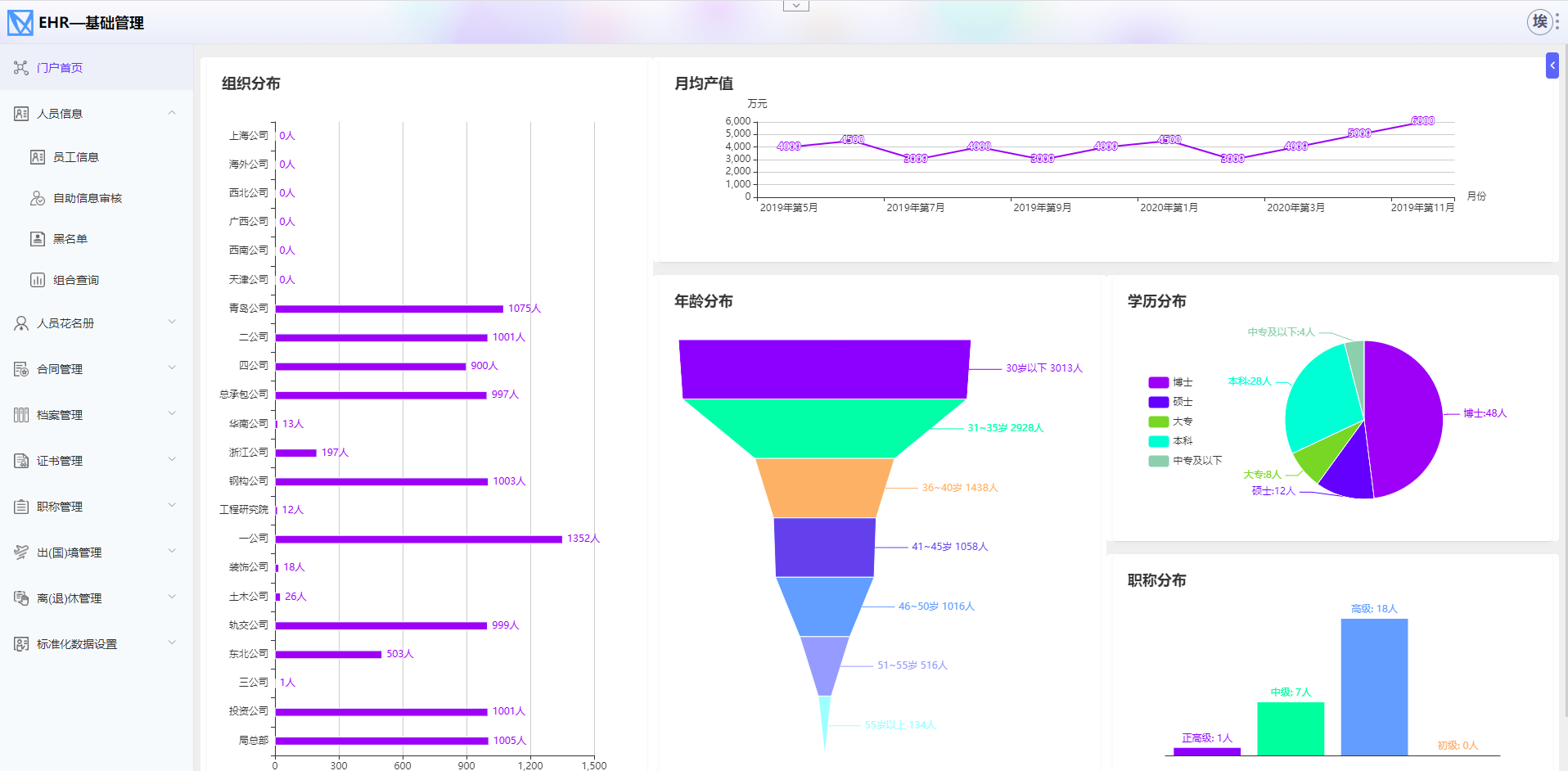Click the 黑名单 icon
The height and width of the screenshot is (771, 1568).
[x=38, y=239]
